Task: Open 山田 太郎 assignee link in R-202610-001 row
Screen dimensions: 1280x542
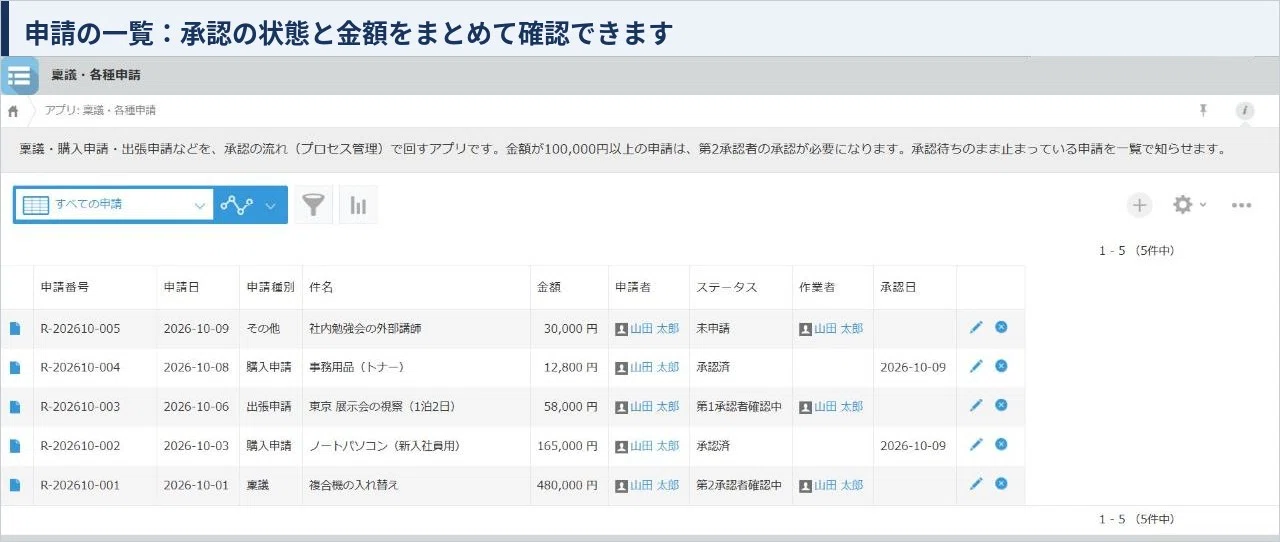Action: [x=838, y=485]
